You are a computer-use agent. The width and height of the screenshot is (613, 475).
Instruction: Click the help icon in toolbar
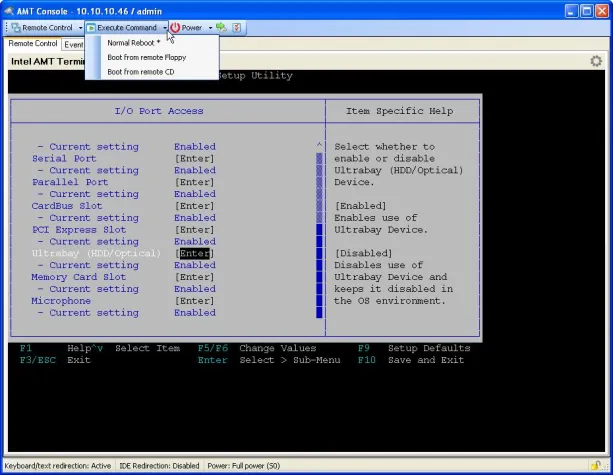coord(237,27)
